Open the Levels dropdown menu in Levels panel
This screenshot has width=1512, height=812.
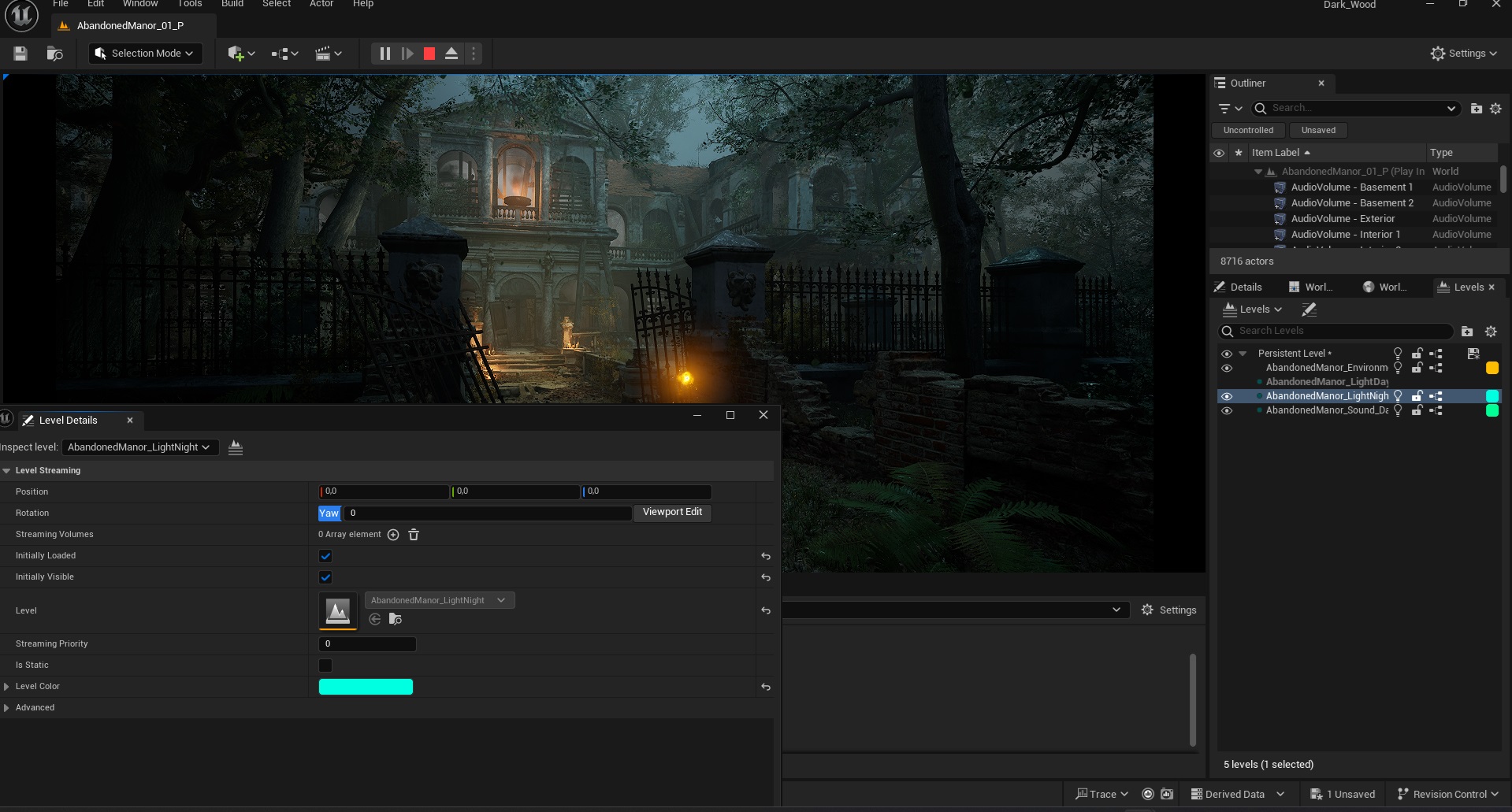[1253, 310]
